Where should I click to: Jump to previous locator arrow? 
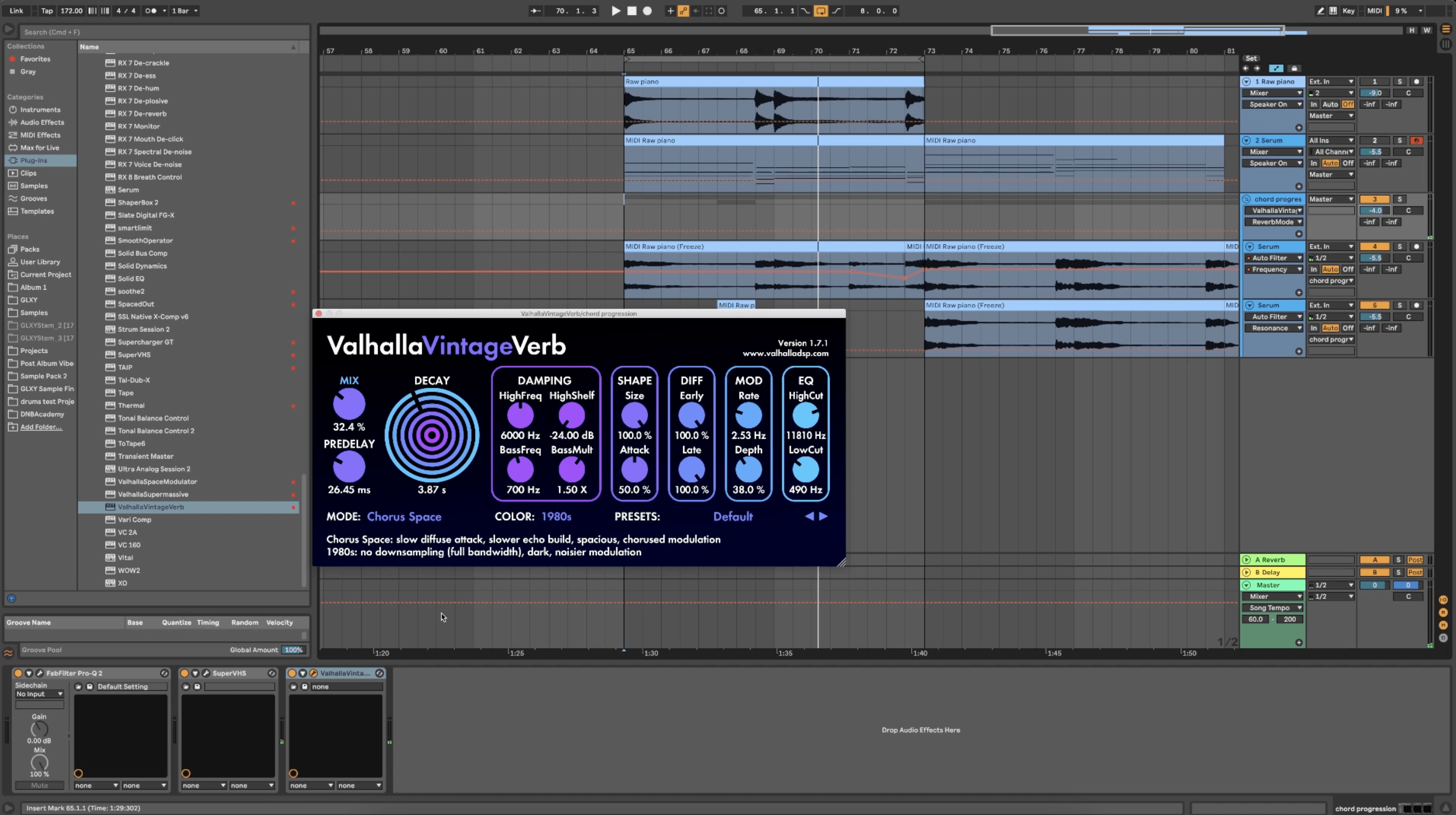coord(1246,68)
